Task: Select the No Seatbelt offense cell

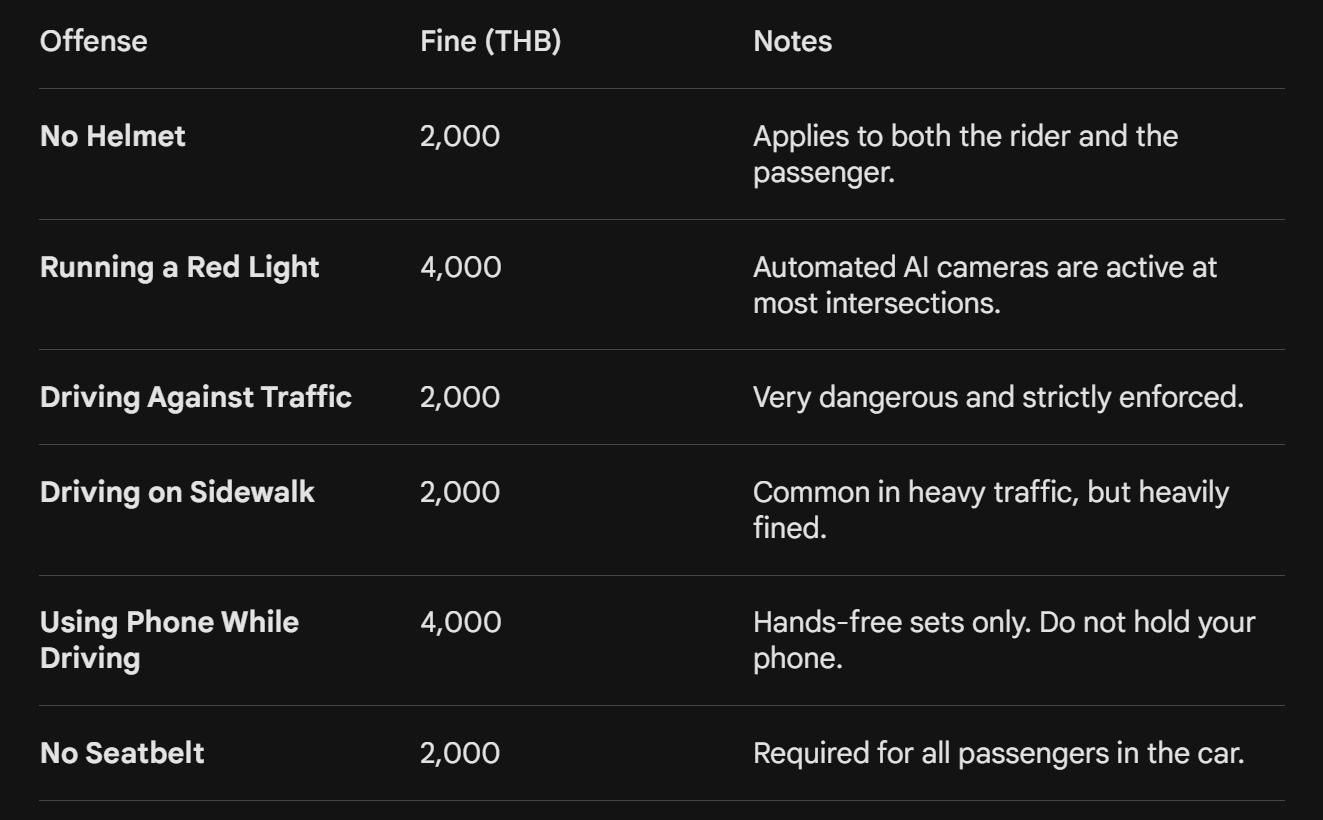Action: pyautogui.click(x=122, y=753)
